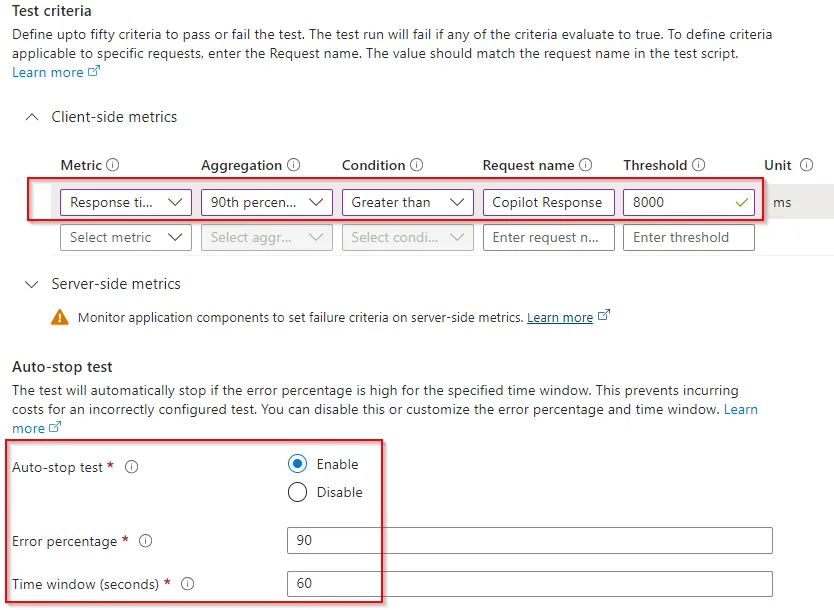Click the info icon beside Request name
834x610 pixels.
pos(586,166)
